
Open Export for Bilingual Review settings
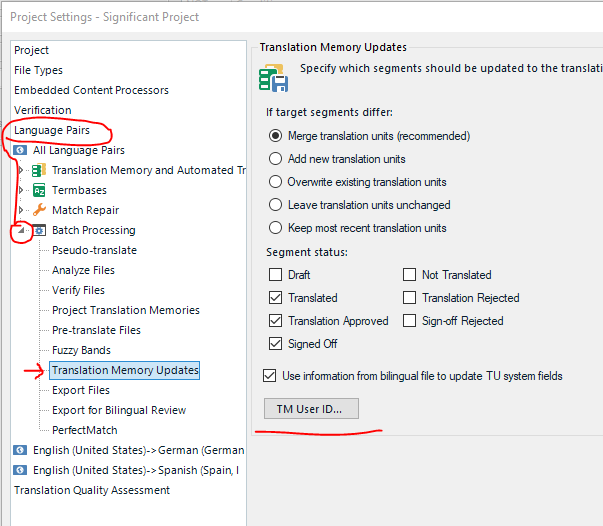(119, 410)
